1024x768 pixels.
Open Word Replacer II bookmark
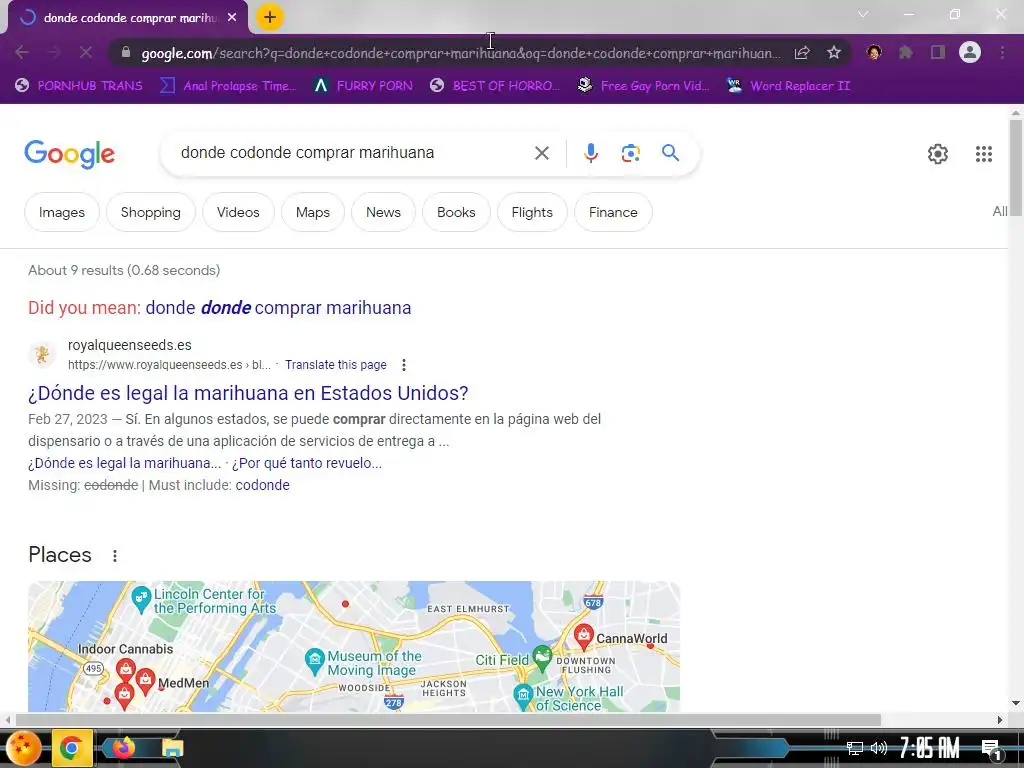[788, 86]
